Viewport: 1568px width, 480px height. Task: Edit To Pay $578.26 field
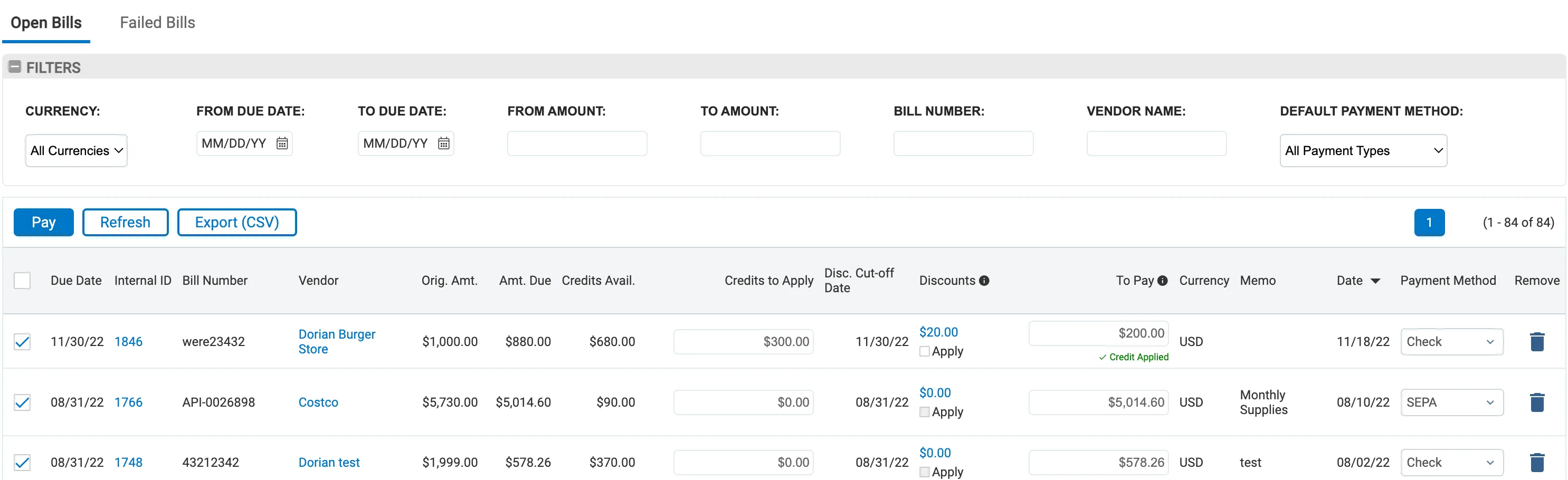coord(1098,463)
